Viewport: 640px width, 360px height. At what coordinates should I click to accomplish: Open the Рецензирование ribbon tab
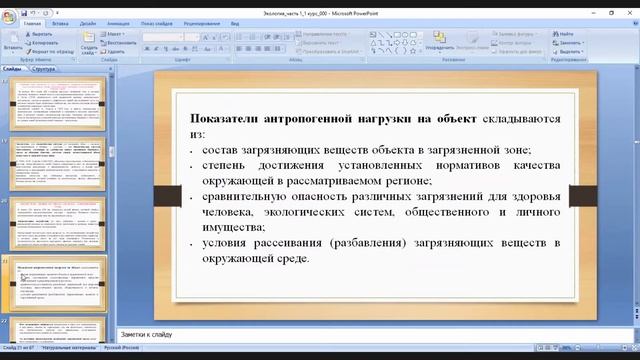202,24
